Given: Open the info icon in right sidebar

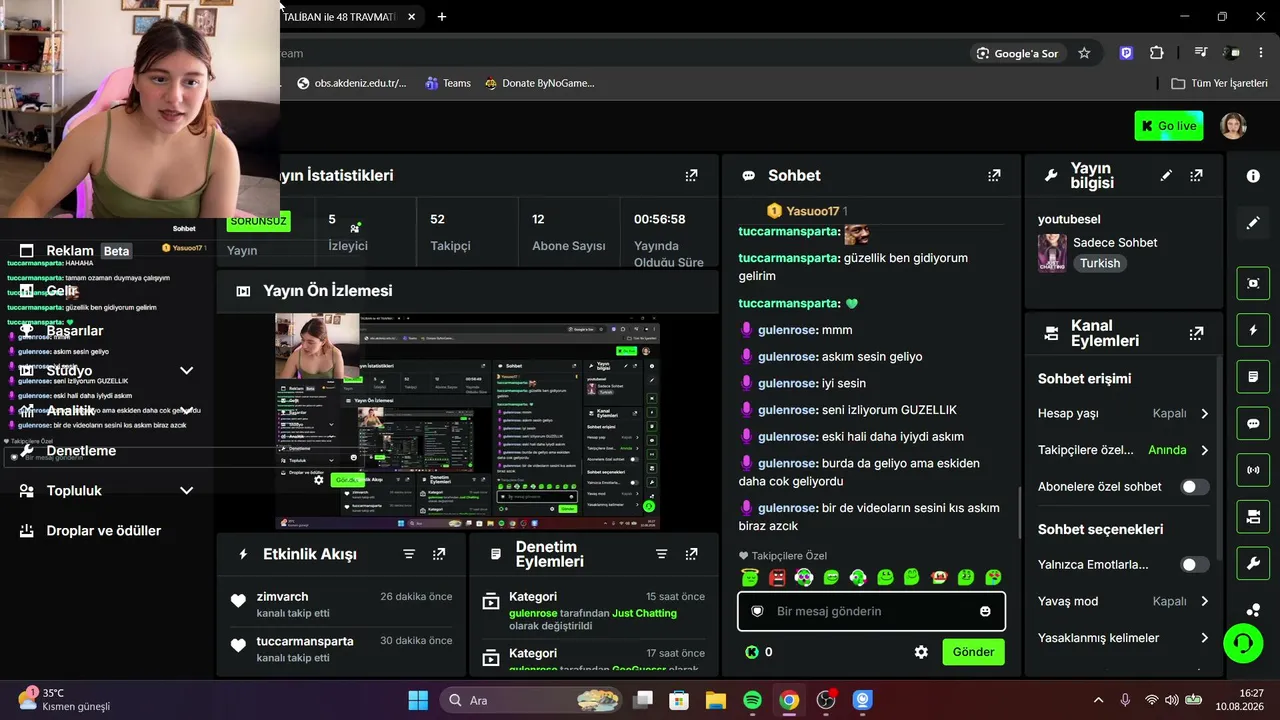Looking at the screenshot, I should pos(1253,176).
